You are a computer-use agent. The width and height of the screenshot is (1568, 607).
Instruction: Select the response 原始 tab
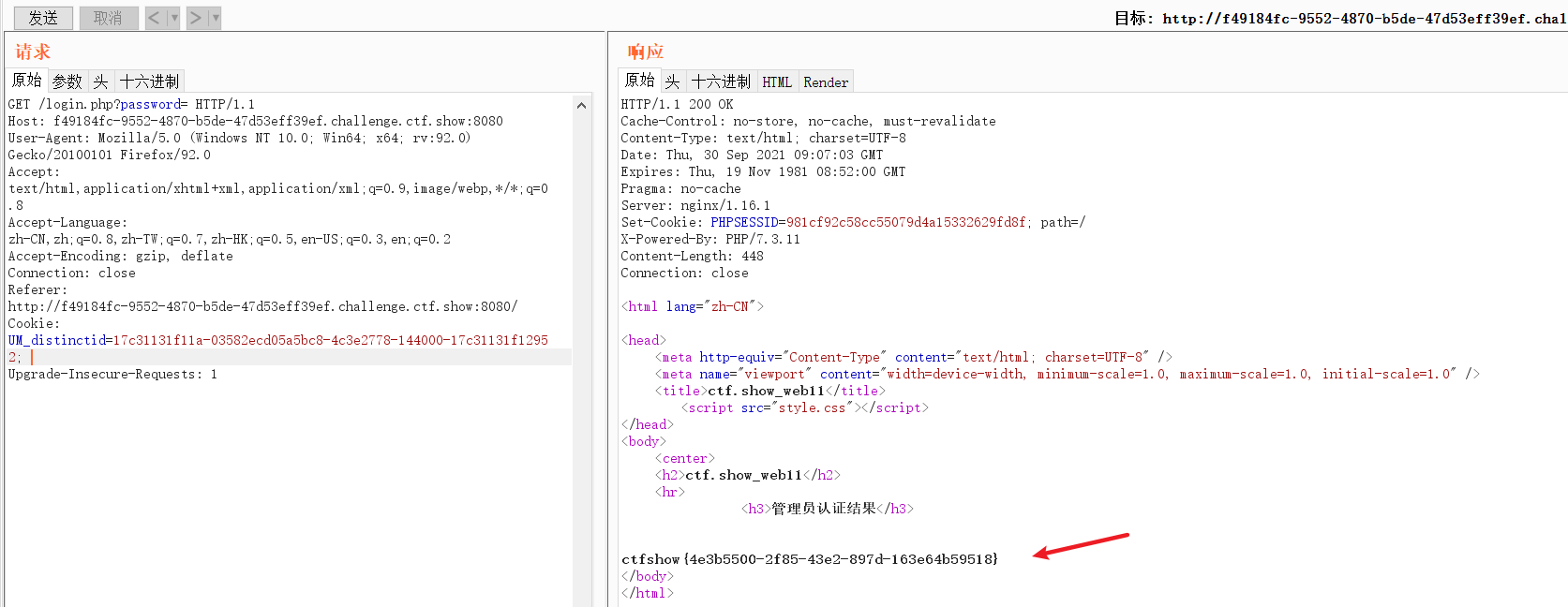tap(639, 81)
